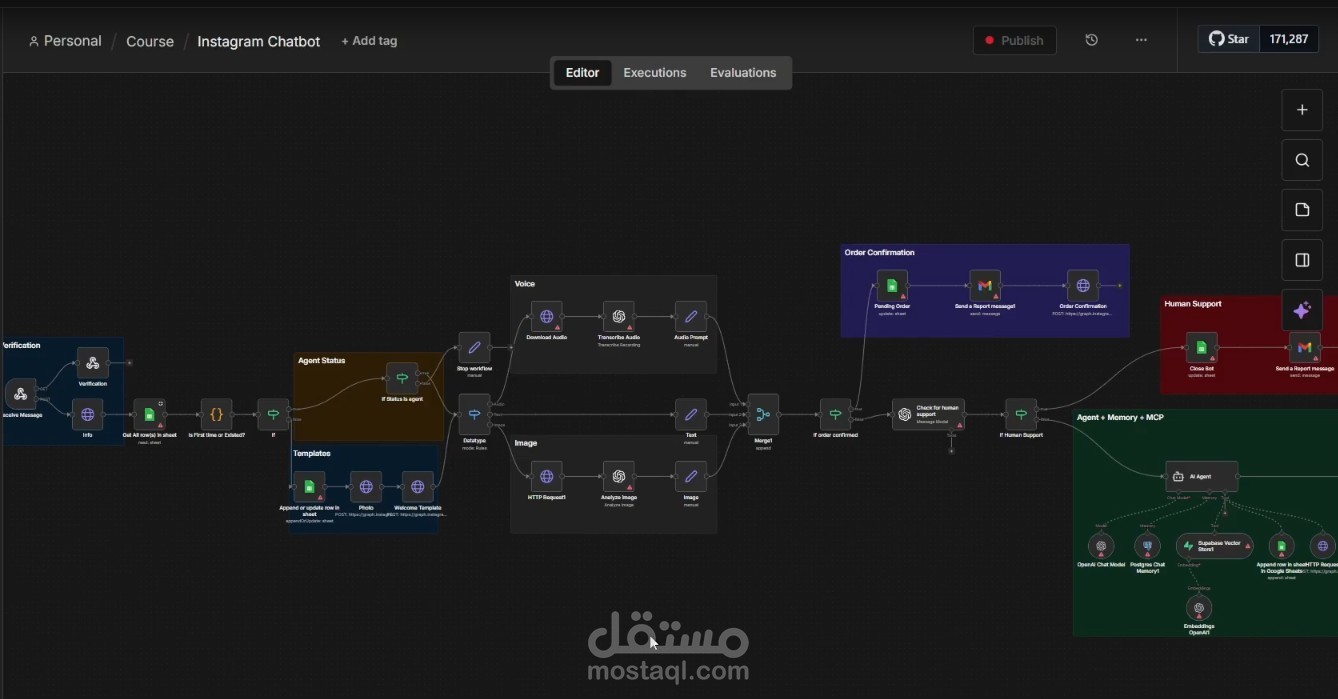Select the Stop workflow node

pyautogui.click(x=474, y=348)
